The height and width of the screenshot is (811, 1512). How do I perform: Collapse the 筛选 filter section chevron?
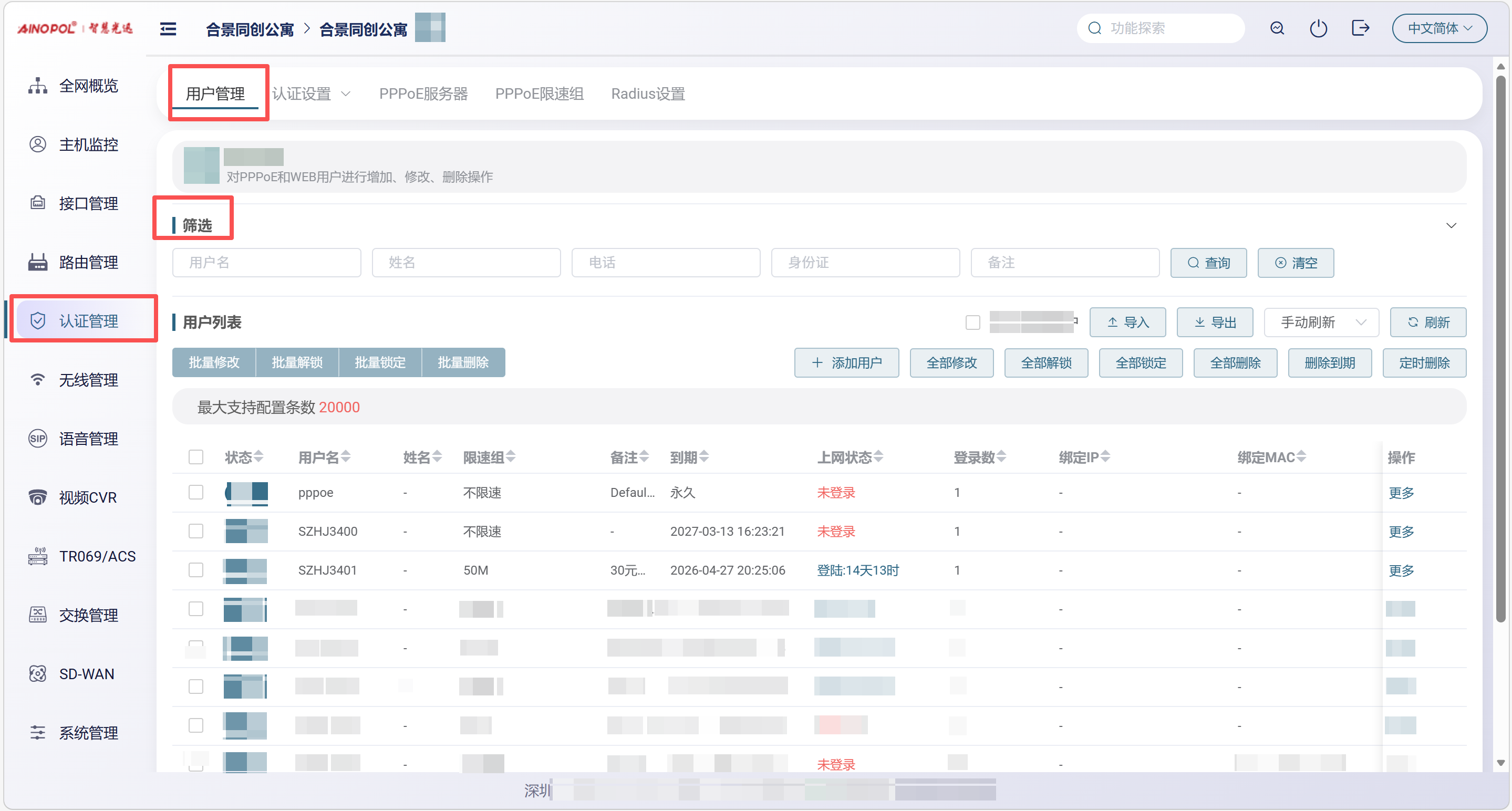click(x=1451, y=225)
